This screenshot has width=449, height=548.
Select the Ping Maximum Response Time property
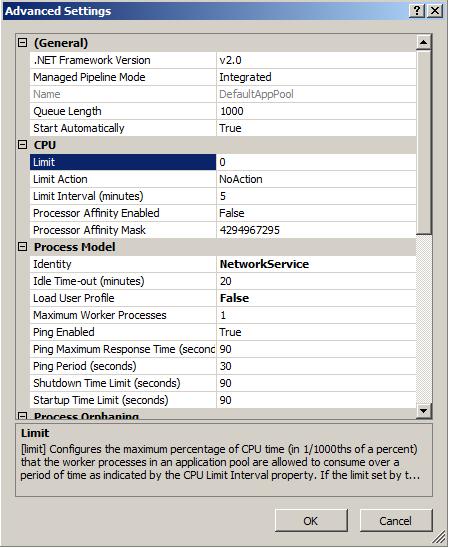click(123, 349)
